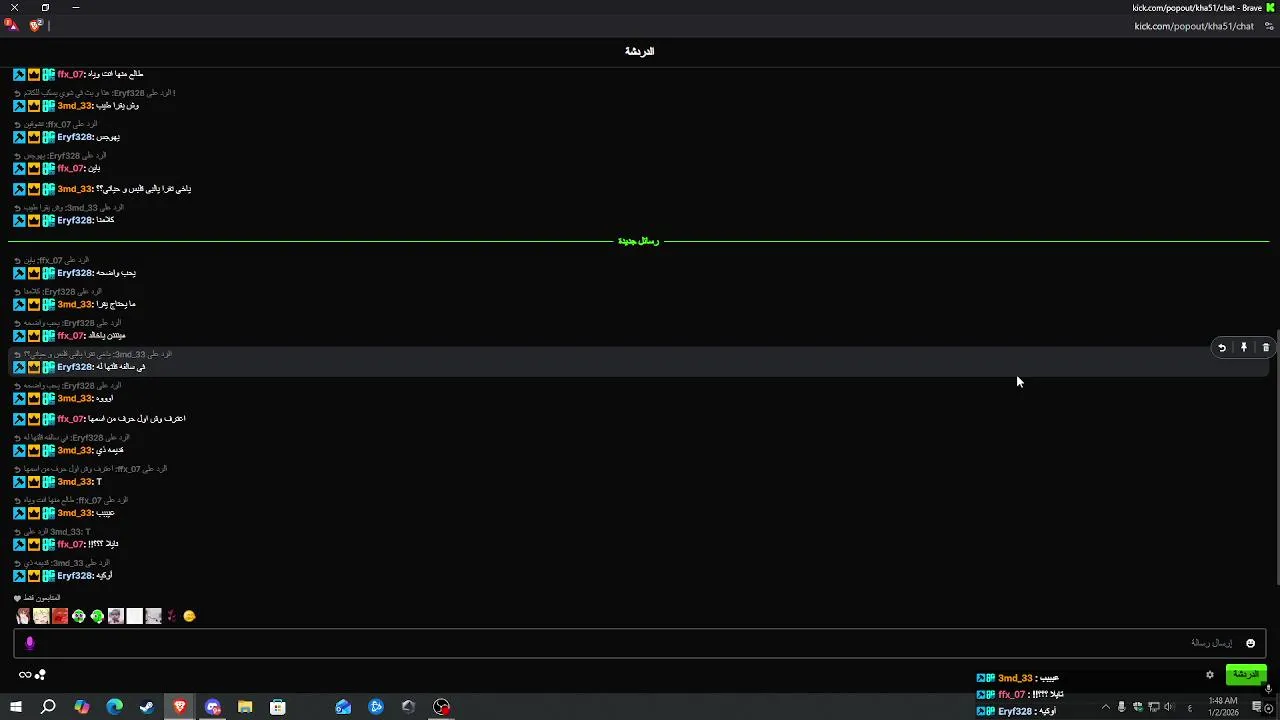This screenshot has height=720, width=1280.
Task: Open chat settings gear icon
Action: 1210,674
